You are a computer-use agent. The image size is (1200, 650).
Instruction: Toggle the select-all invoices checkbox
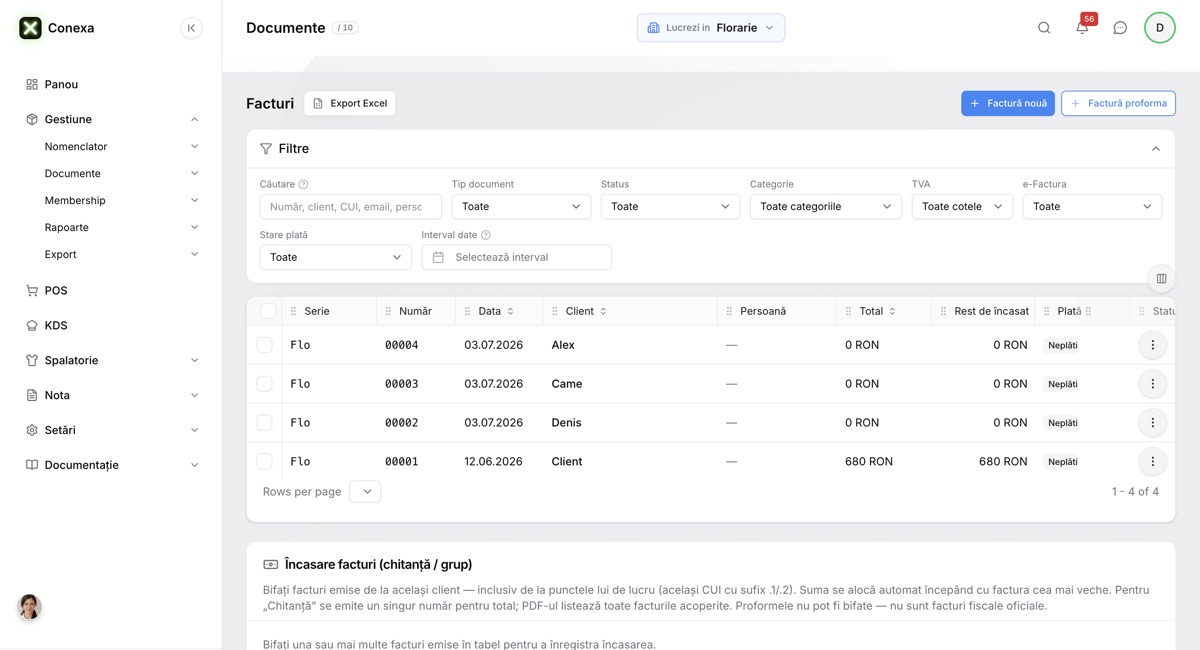268,311
